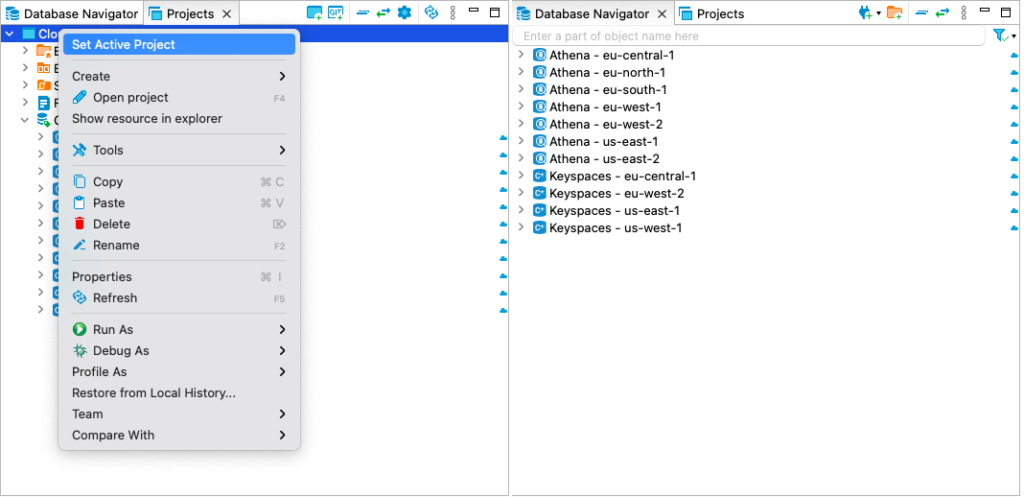Expand the Athena - eu-west-2 node
The image size is (1024, 497).
click(x=521, y=124)
